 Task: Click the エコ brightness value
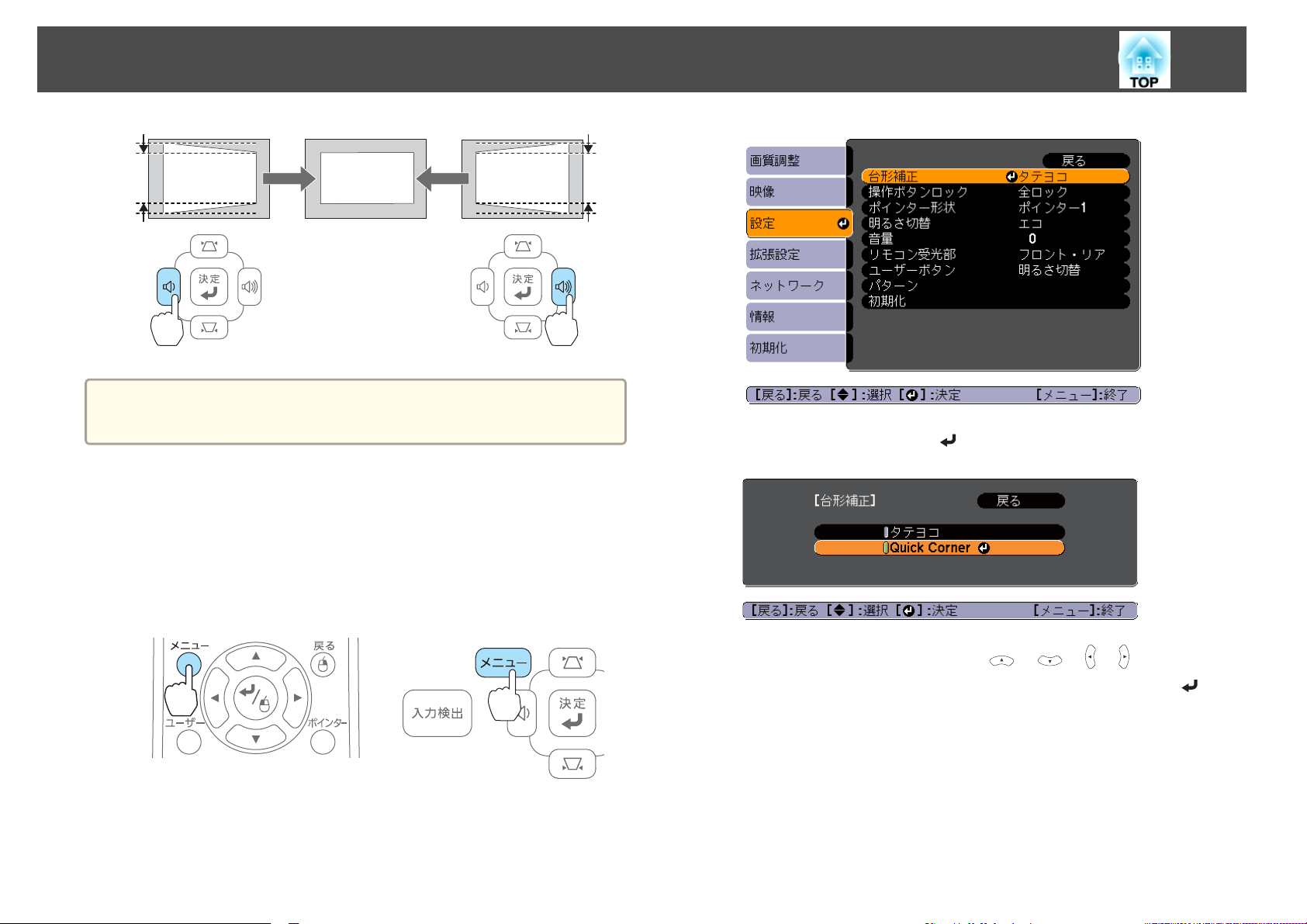1031,223
